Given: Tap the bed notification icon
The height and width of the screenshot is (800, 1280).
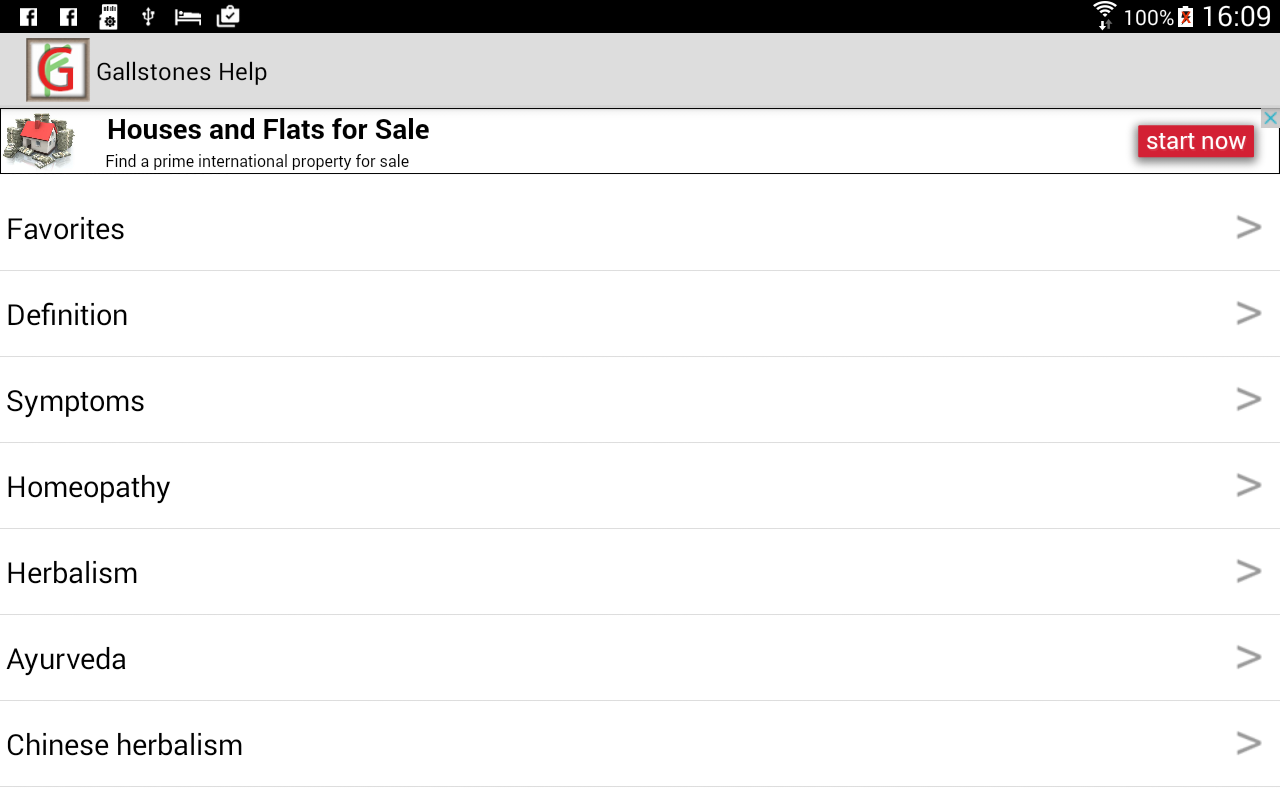Looking at the screenshot, I should coord(188,17).
